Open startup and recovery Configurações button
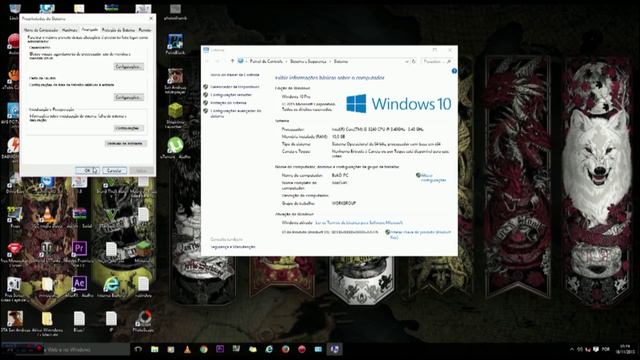This screenshot has width=640, height=360. [129, 128]
